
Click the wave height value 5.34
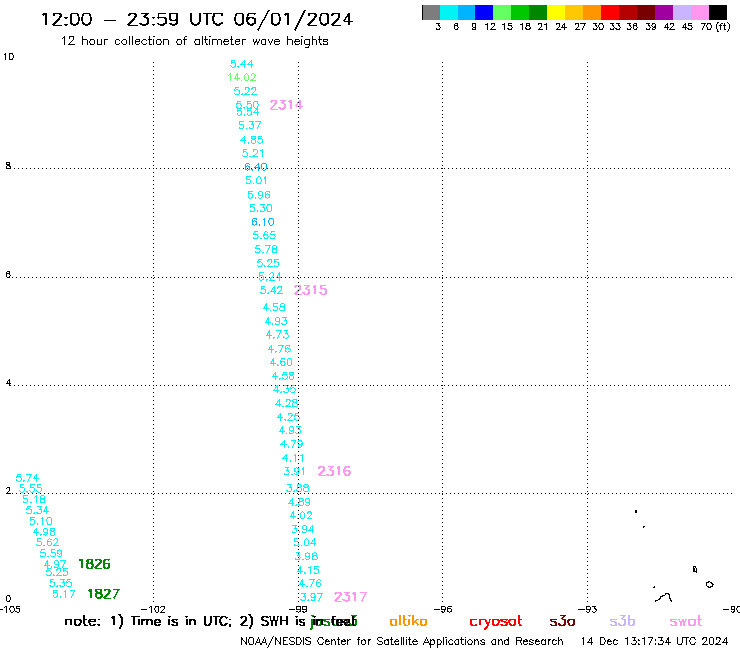(37, 510)
